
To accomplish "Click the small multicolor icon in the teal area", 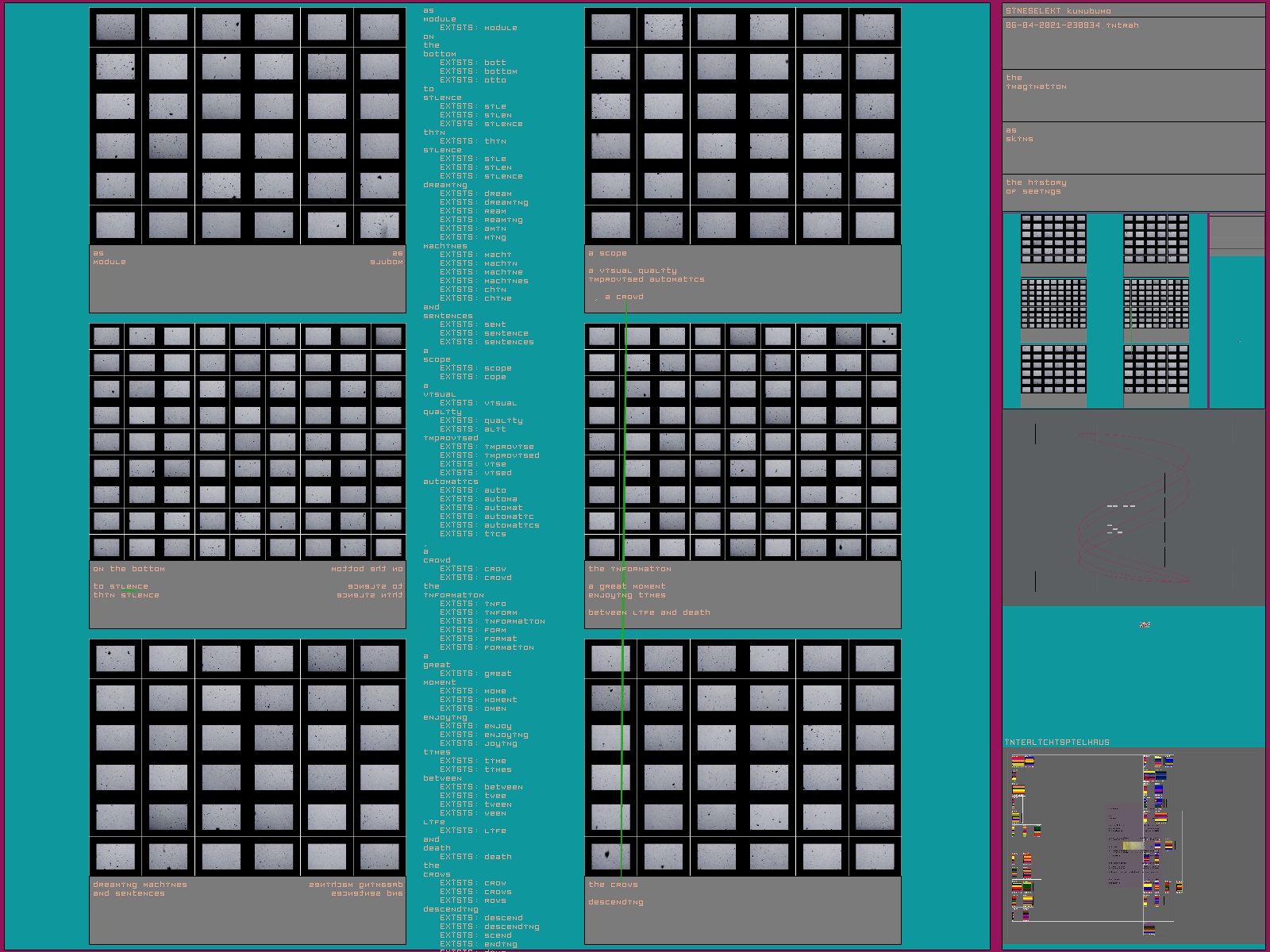I will [1145, 625].
